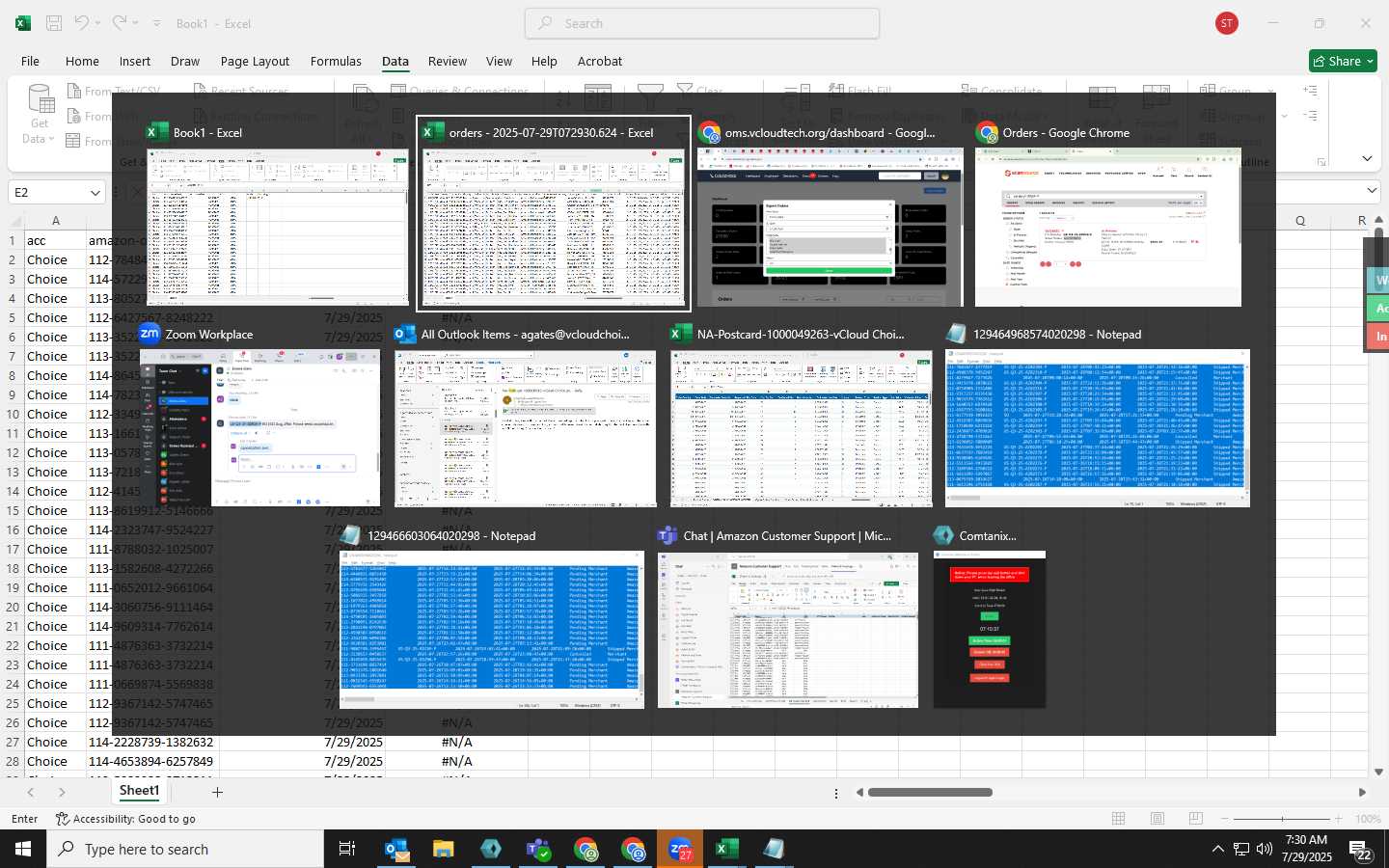
Task: Switch to Page Layout view icon in status bar
Action: [x=1157, y=819]
